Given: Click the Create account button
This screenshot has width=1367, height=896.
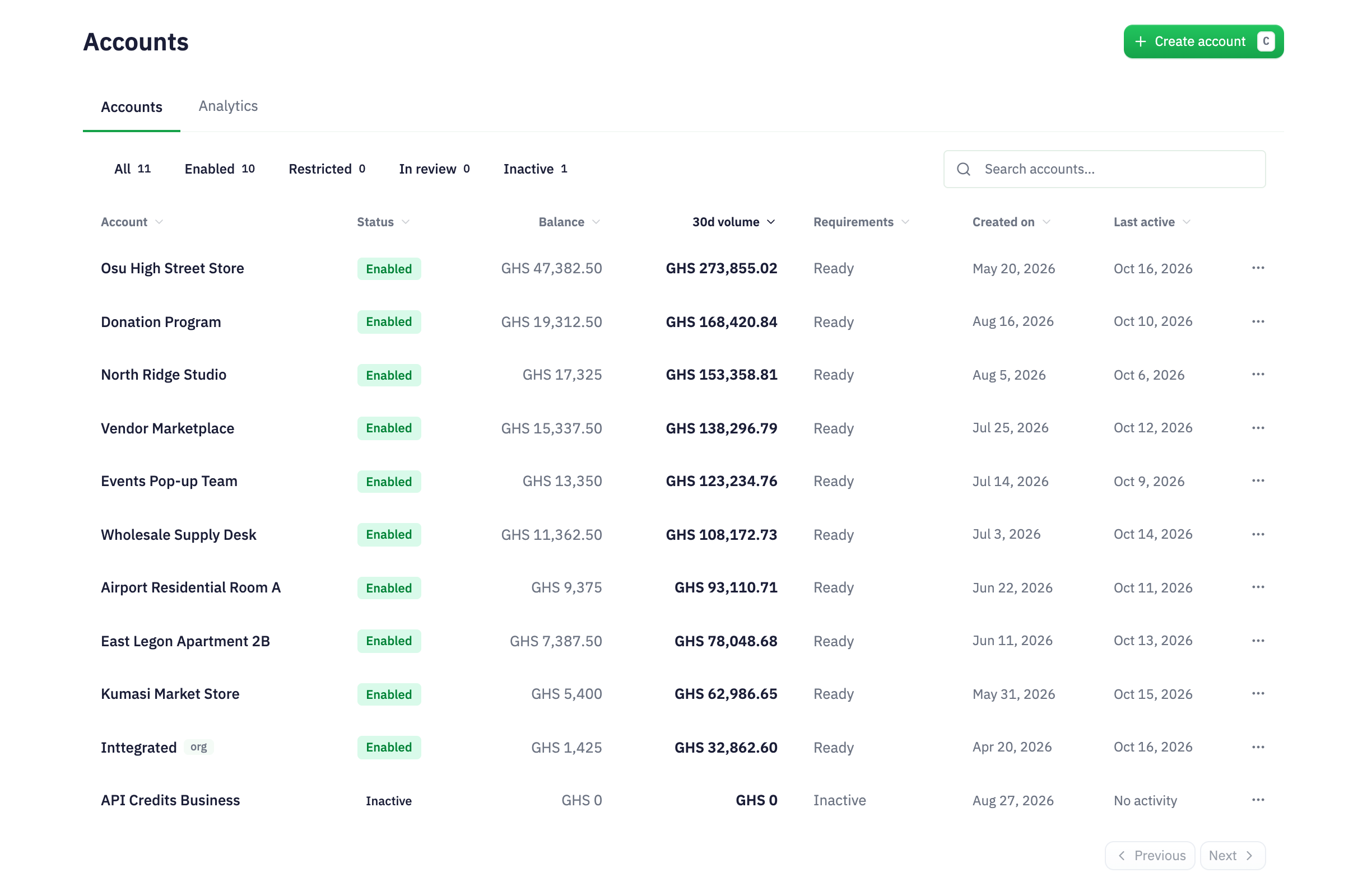Looking at the screenshot, I should coord(1203,41).
